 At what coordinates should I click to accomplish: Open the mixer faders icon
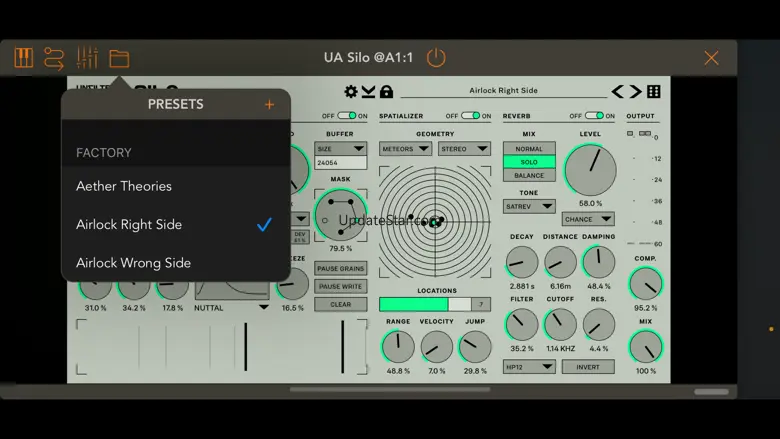[x=87, y=58]
